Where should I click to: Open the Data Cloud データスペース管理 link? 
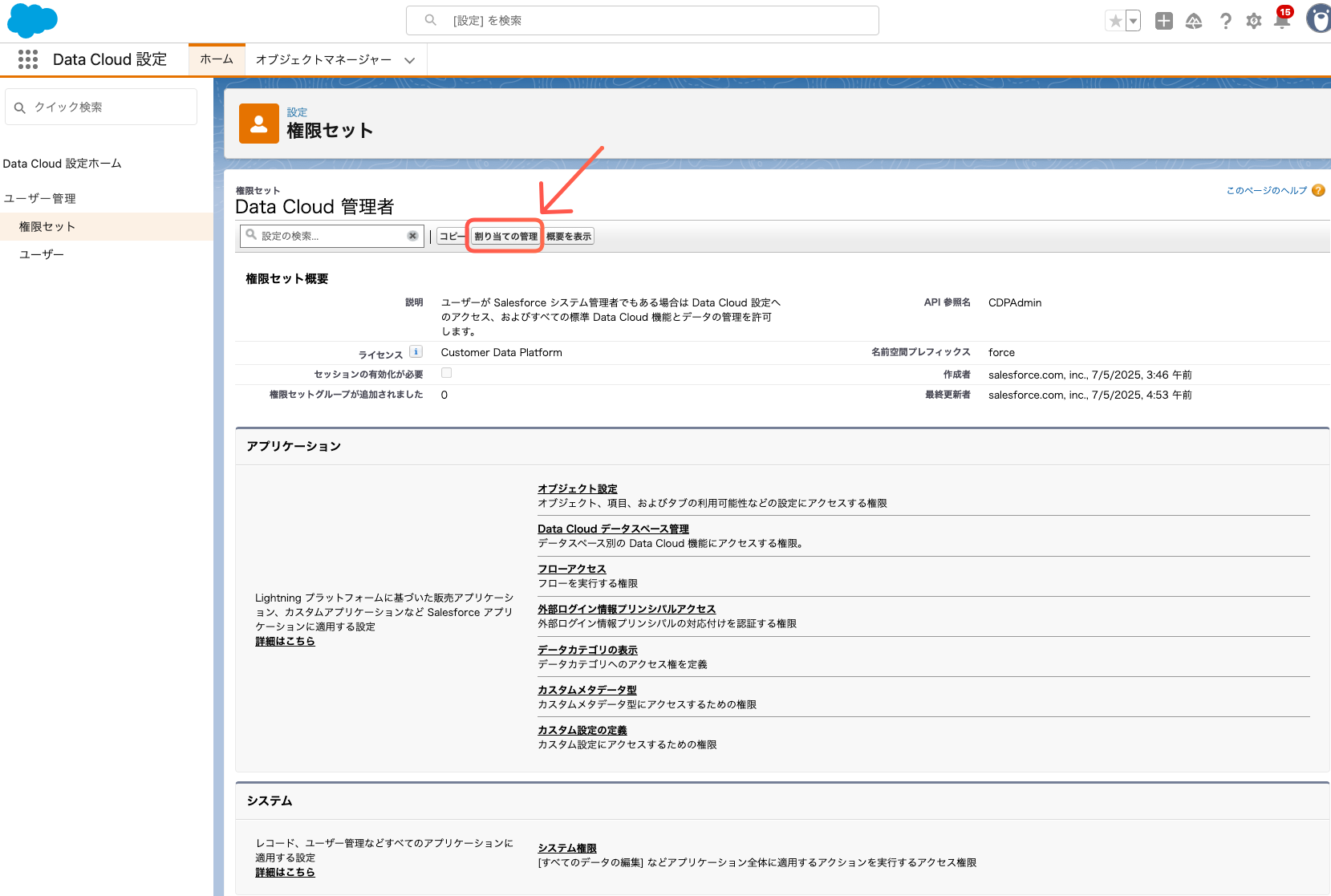pyautogui.click(x=613, y=529)
